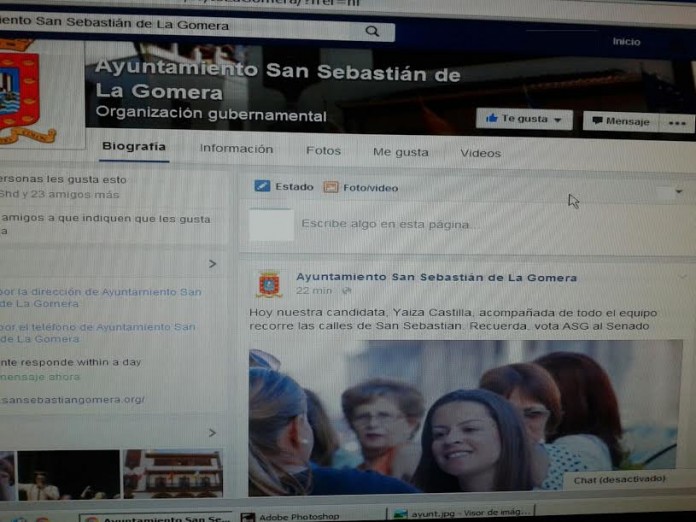Open the sidebar thumbnail of man at night
The image size is (696, 522).
(68, 475)
